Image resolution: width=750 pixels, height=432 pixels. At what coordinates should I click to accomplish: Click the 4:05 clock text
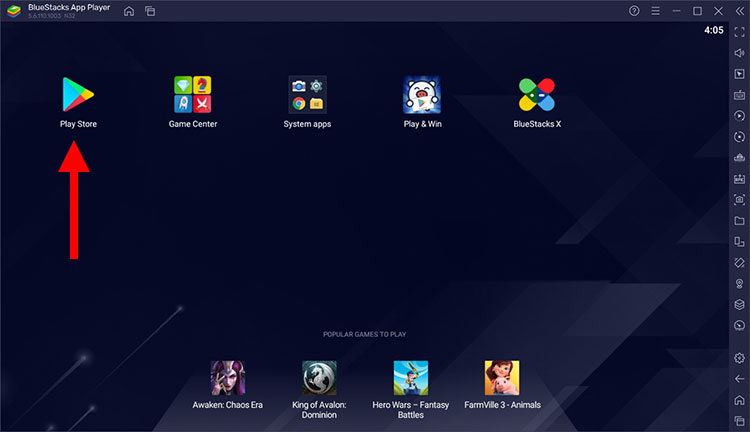point(714,30)
